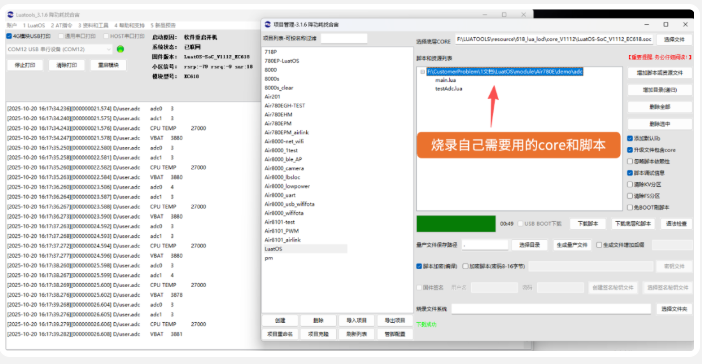The height and width of the screenshot is (364, 702).
Task: Enable the 加密脚本(密码8-16字节) checkbox
Action: (465, 266)
